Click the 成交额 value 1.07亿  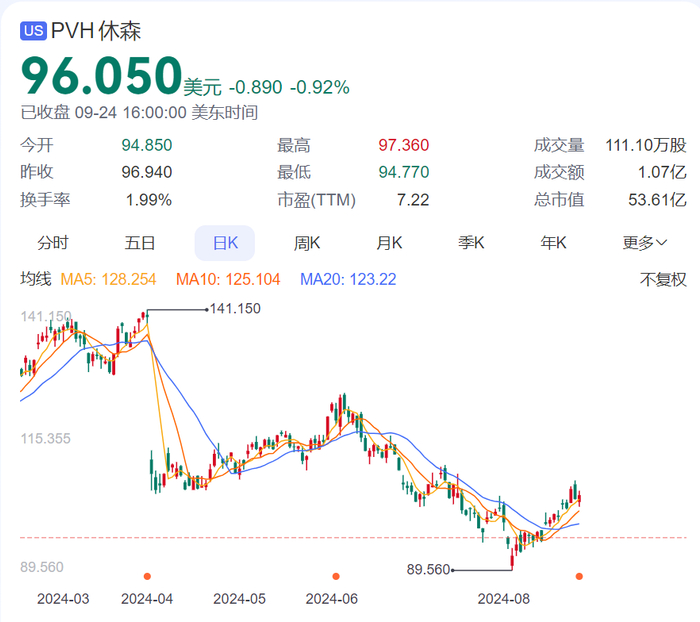662,172
